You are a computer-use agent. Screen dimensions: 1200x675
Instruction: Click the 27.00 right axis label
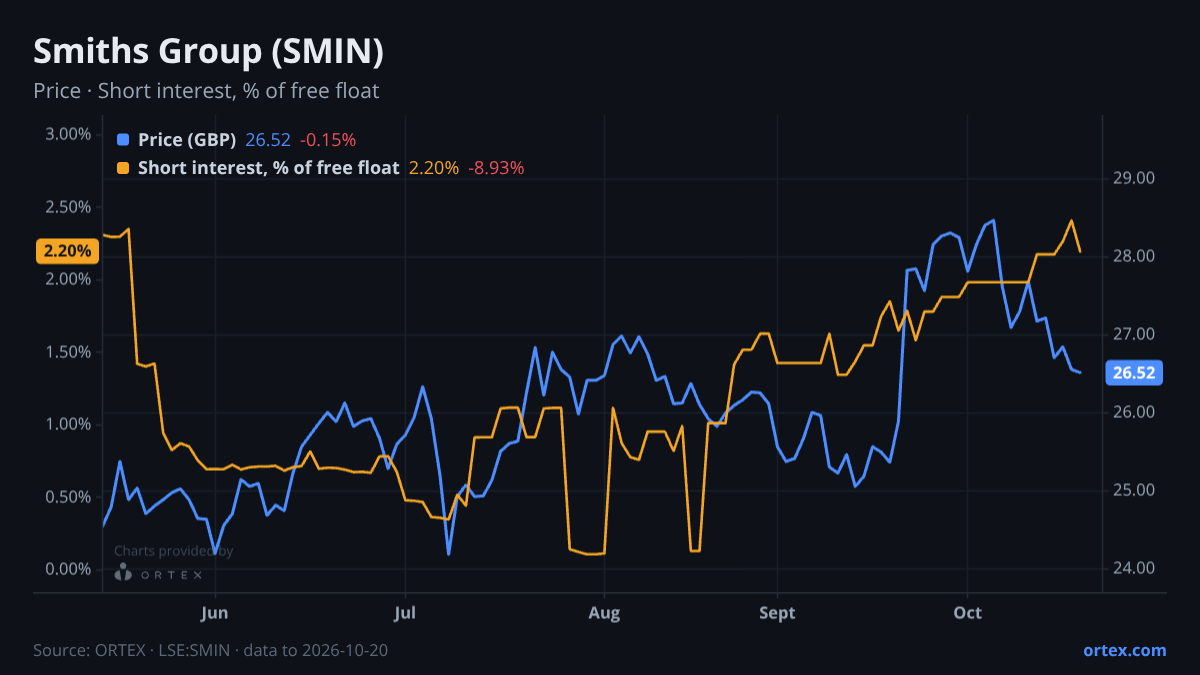[1134, 334]
